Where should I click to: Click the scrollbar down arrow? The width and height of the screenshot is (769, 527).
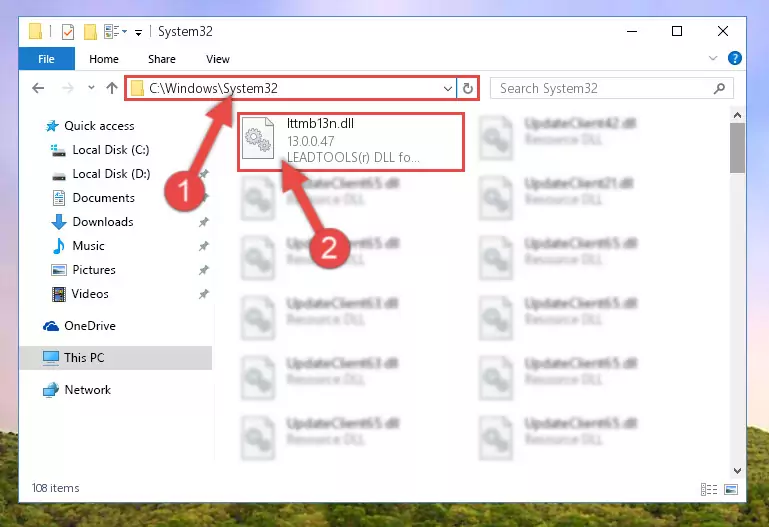737,471
